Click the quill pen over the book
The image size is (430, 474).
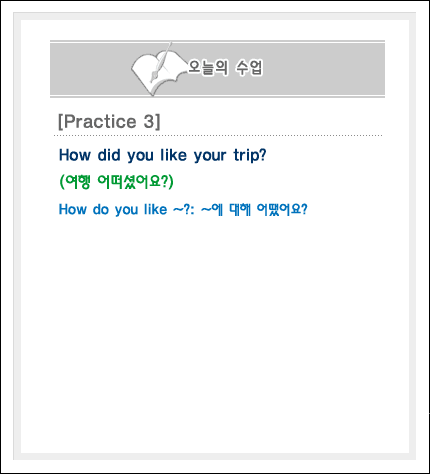click(x=161, y=62)
